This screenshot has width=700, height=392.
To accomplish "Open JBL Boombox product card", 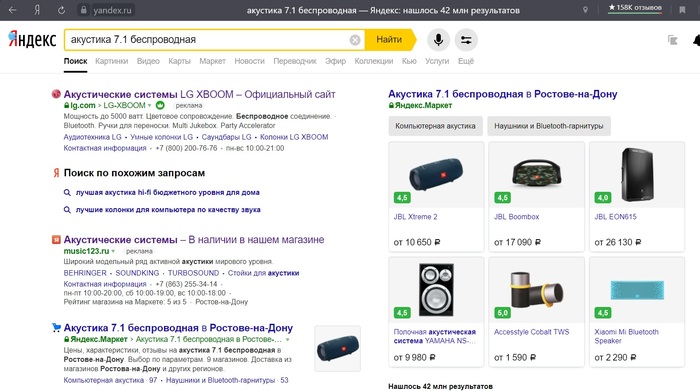I will [x=536, y=197].
